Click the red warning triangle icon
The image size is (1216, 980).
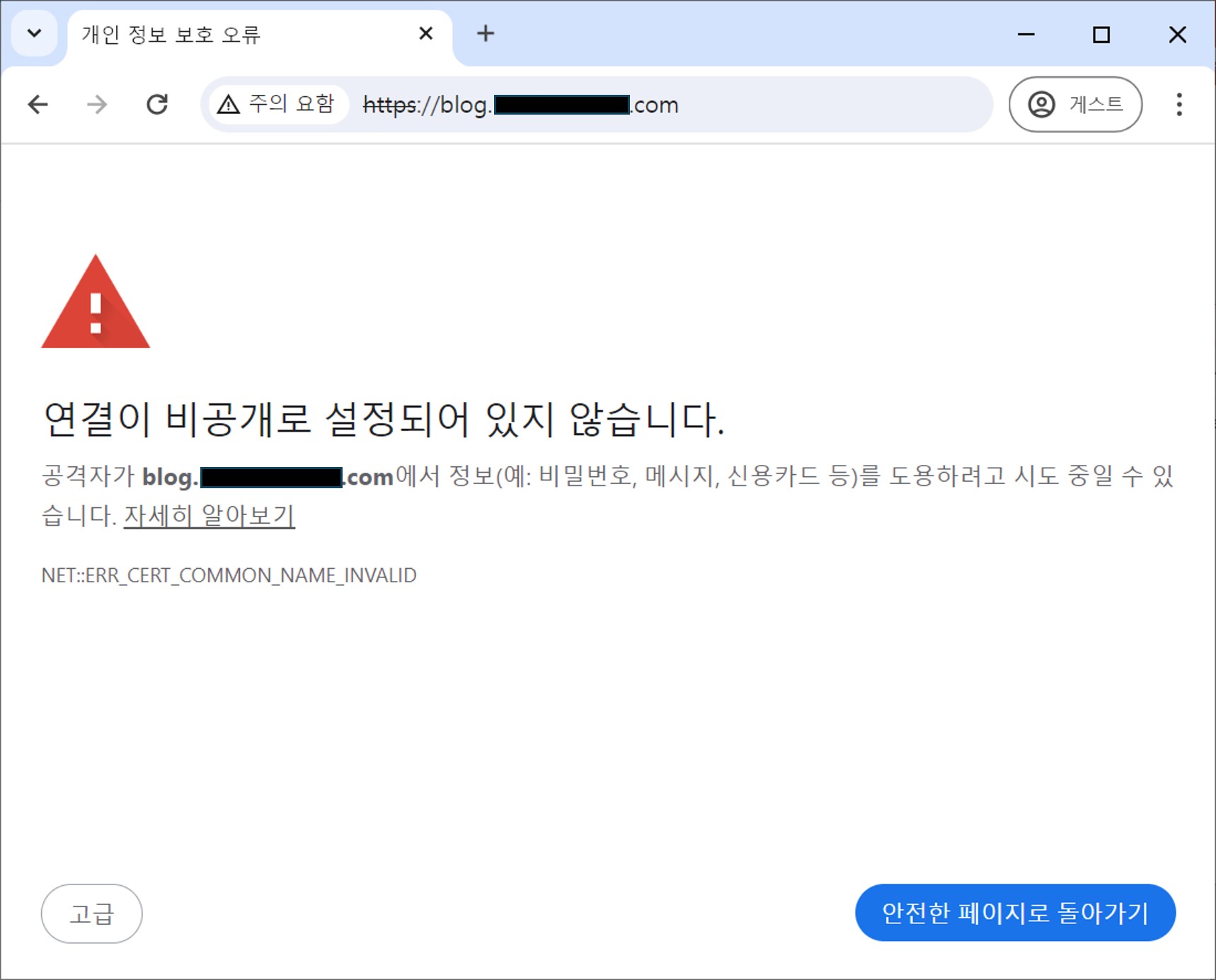tap(96, 302)
